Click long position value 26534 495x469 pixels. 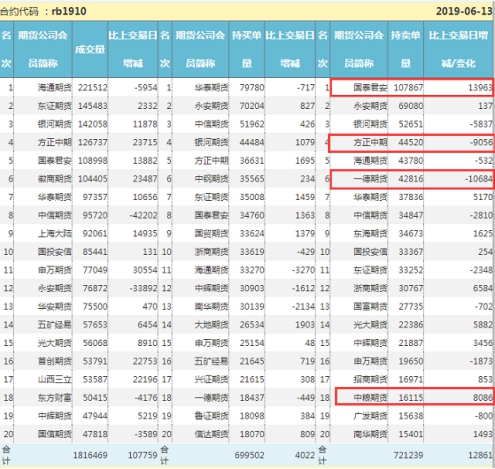[252, 325]
